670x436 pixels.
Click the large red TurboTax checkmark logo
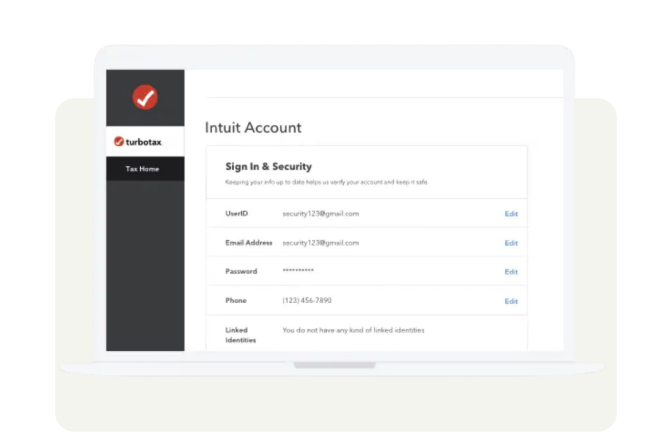point(145,97)
